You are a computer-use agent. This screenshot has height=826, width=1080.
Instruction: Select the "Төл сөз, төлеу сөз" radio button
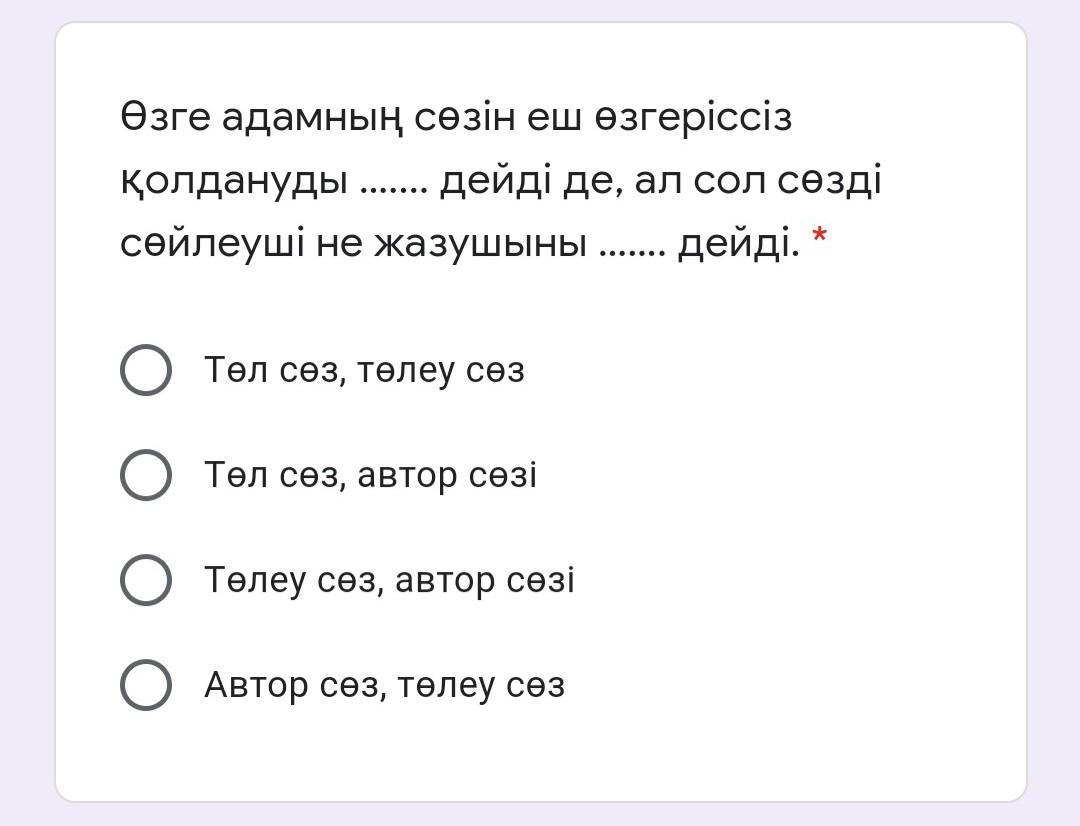point(146,370)
